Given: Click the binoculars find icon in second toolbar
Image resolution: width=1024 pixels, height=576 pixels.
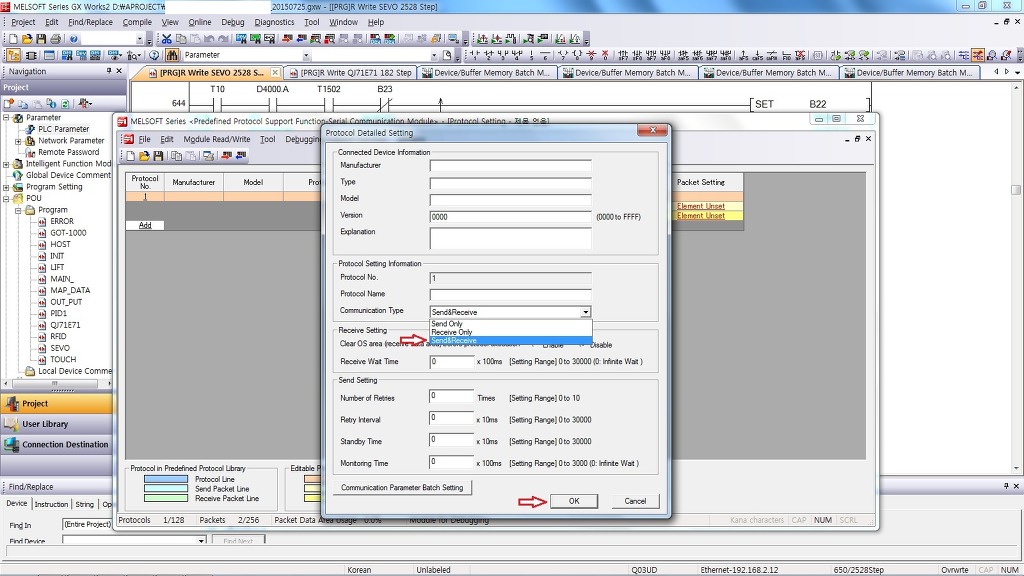Looking at the screenshot, I should coord(173,56).
